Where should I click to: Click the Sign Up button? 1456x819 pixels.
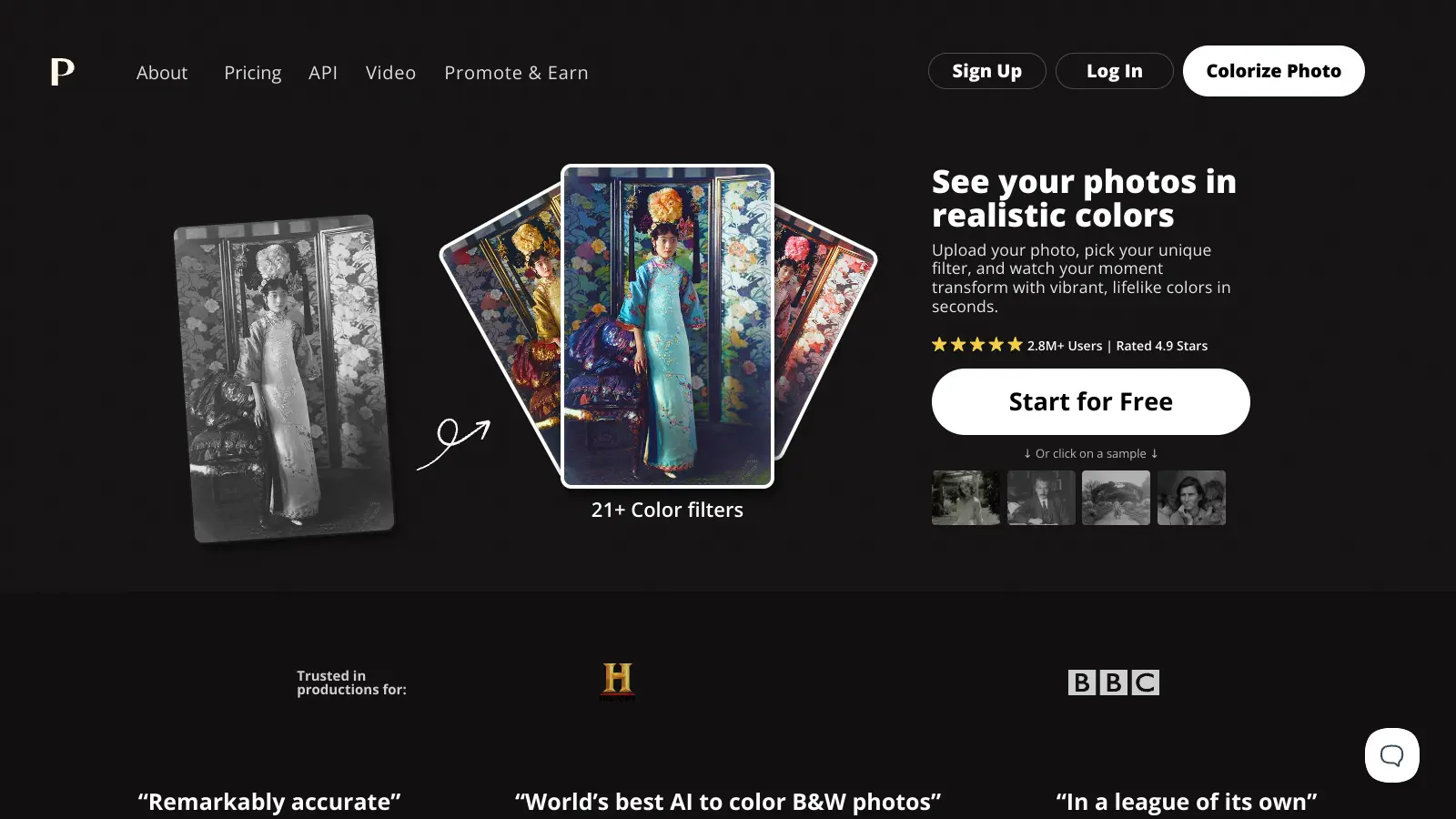click(986, 71)
